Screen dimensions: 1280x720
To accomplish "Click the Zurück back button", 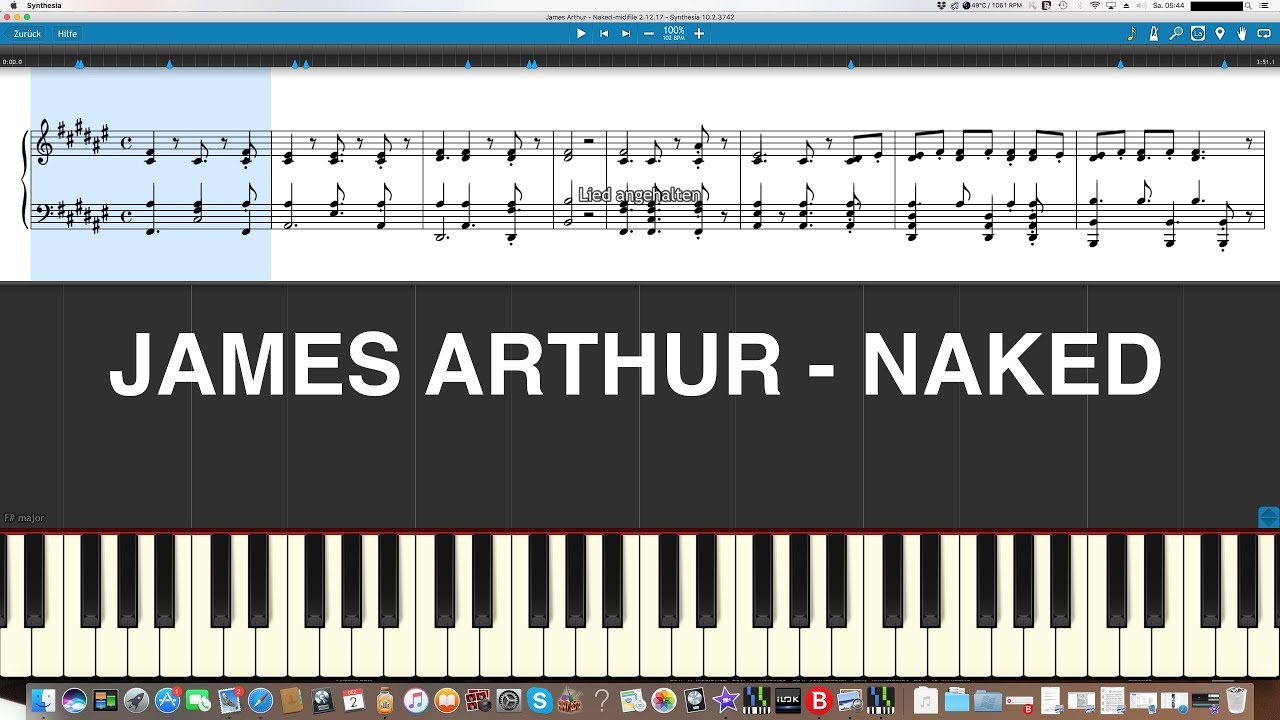I will [25, 34].
